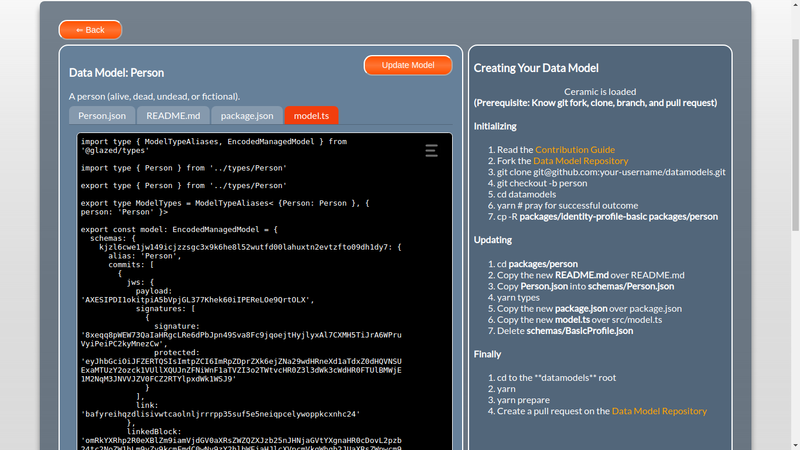Click 'Copy Person.json into schemas' step
800x450 pixels.
(x=585, y=286)
